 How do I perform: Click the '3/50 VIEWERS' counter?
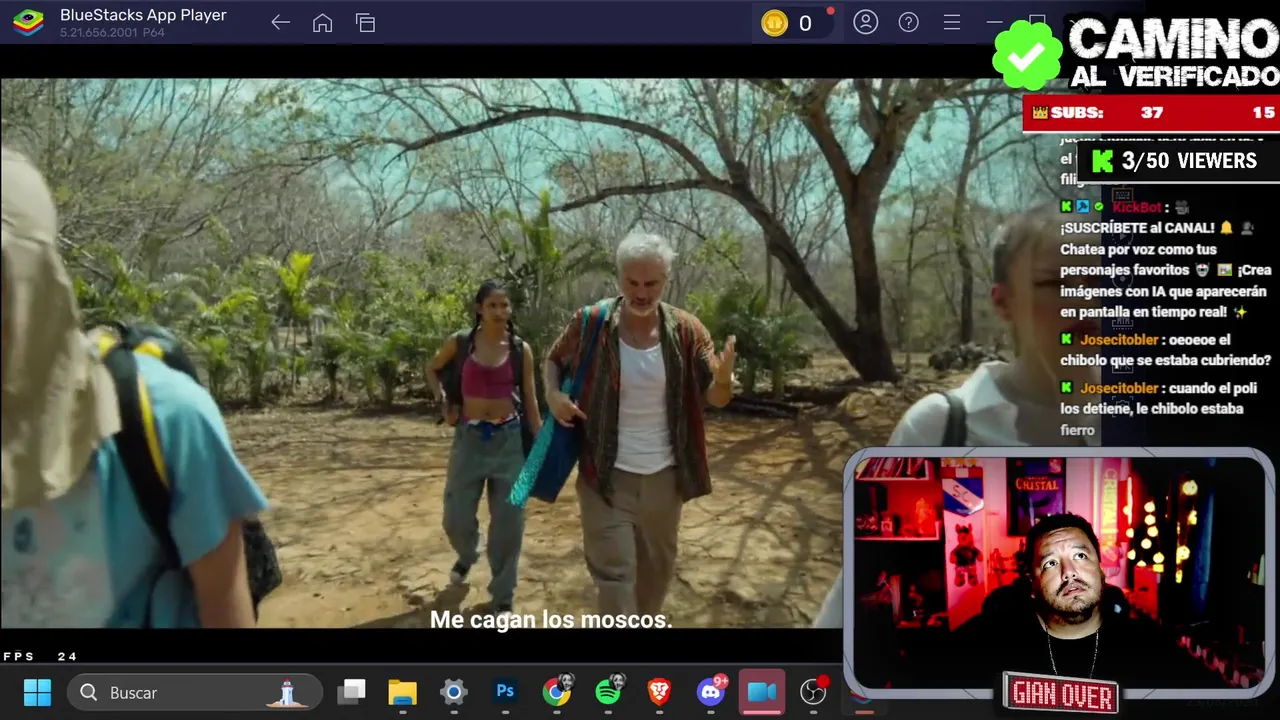pyautogui.click(x=1176, y=161)
